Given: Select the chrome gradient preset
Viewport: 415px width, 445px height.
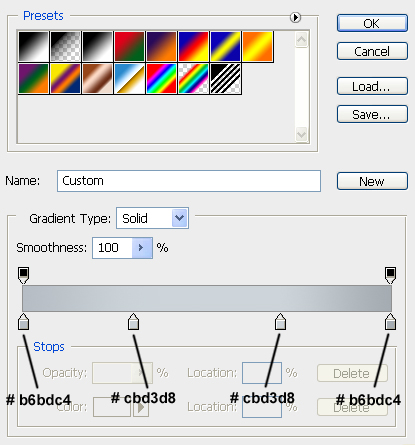Looking at the screenshot, I should [129, 79].
